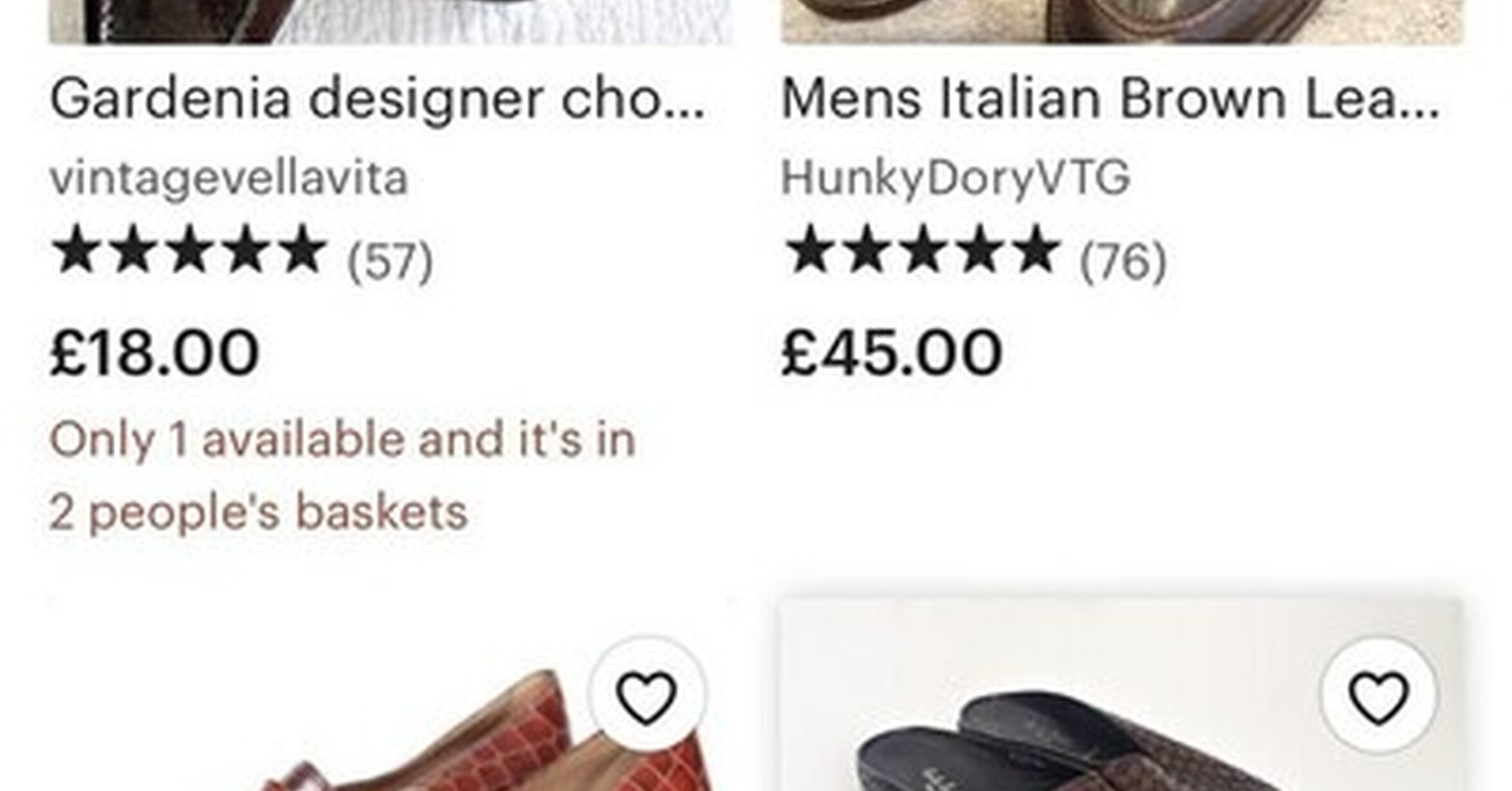Click the £45.00 price
Image resolution: width=1512 pixels, height=791 pixels.
(891, 352)
